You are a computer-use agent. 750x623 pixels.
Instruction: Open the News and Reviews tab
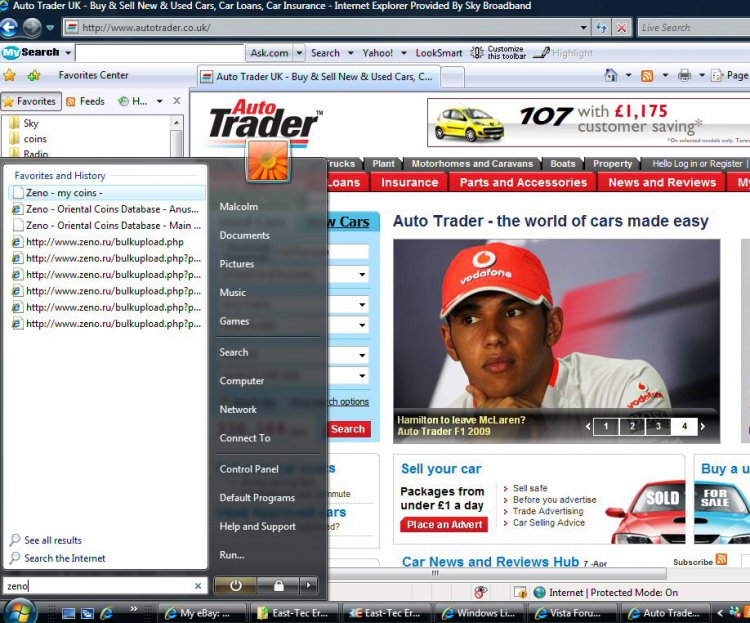pyautogui.click(x=662, y=182)
